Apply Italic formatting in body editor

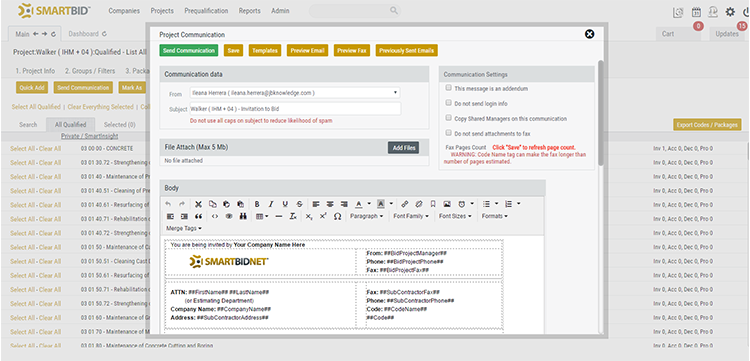pyautogui.click(x=271, y=204)
